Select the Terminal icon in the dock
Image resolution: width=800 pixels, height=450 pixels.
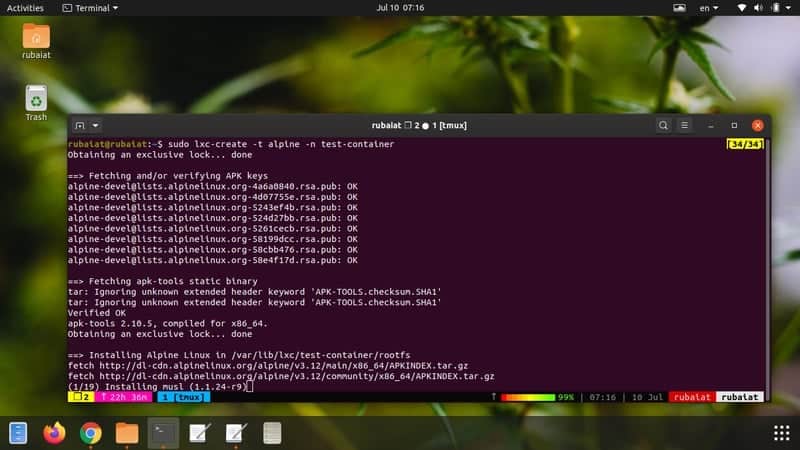pyautogui.click(x=163, y=433)
